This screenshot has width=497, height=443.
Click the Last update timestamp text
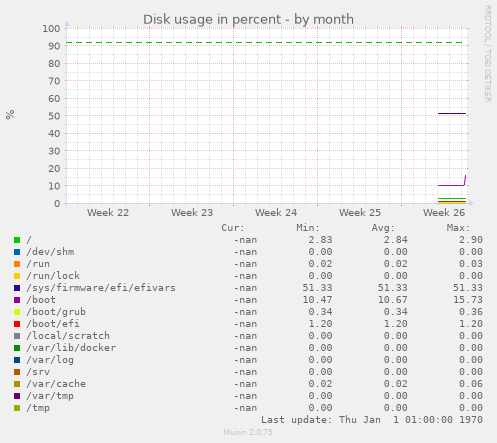point(372,420)
